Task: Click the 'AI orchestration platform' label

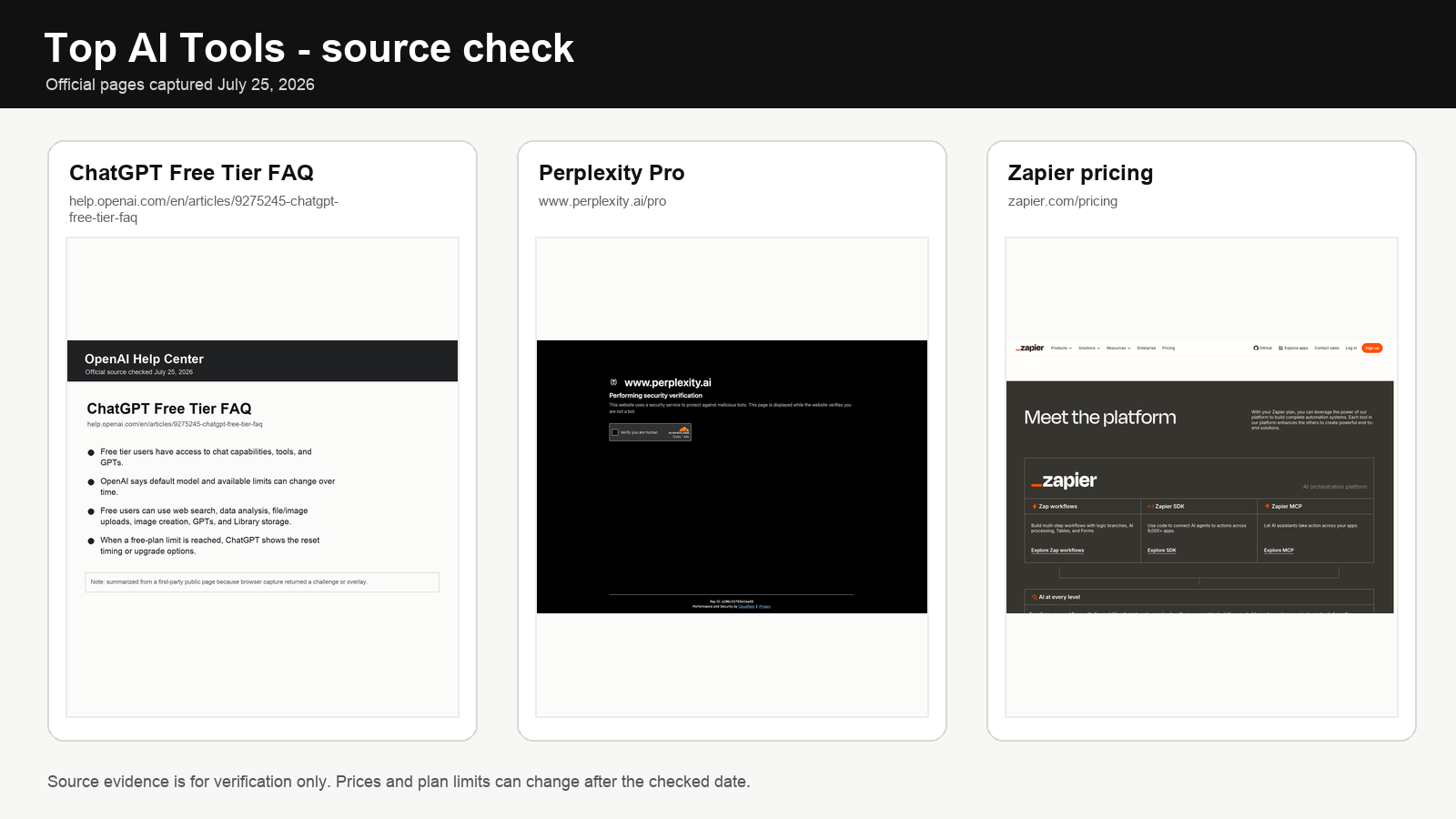Action: 1335,487
